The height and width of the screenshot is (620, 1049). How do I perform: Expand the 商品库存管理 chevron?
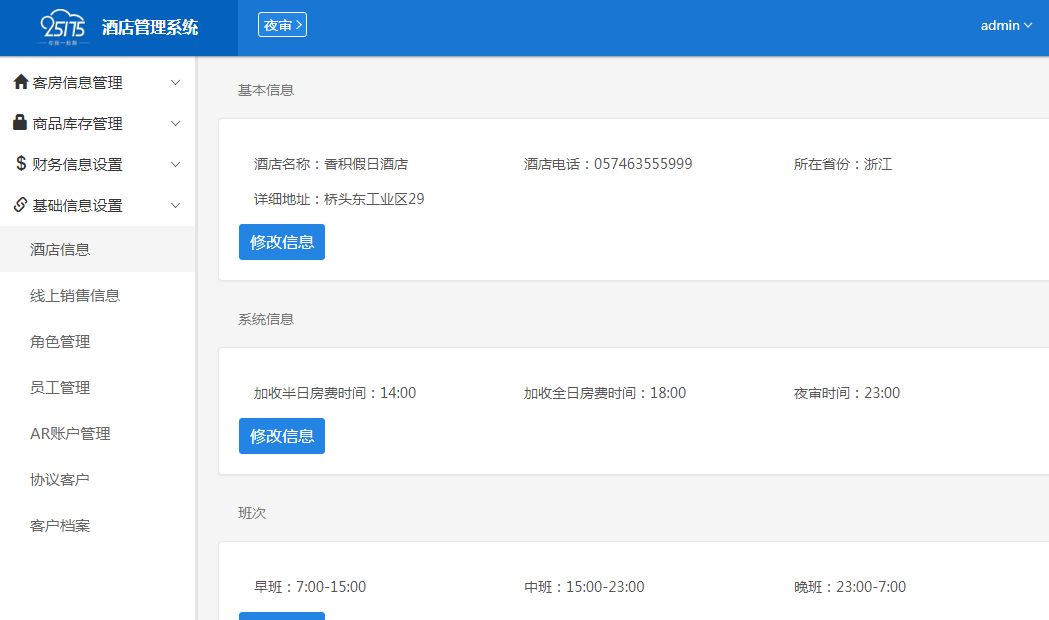click(x=175, y=124)
